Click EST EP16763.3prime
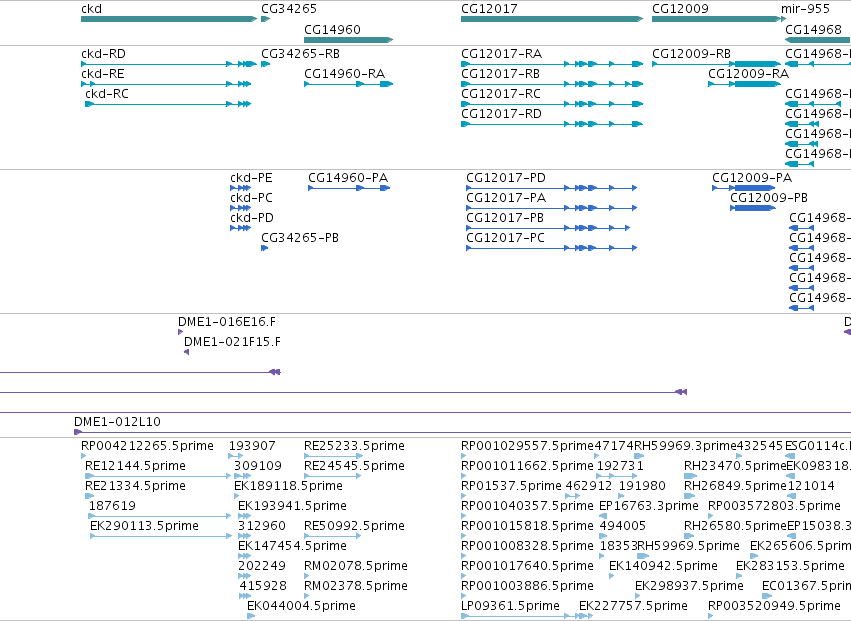The width and height of the screenshot is (851, 621). tap(649, 506)
